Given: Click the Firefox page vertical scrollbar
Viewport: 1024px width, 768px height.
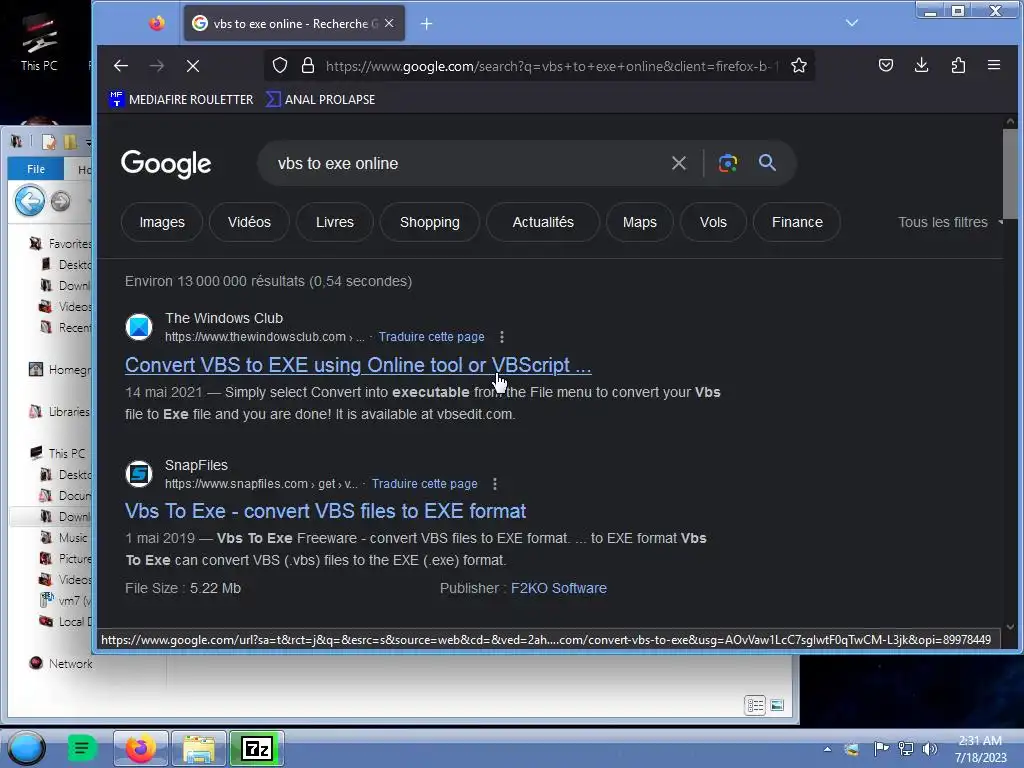Looking at the screenshot, I should pos(1010,173).
